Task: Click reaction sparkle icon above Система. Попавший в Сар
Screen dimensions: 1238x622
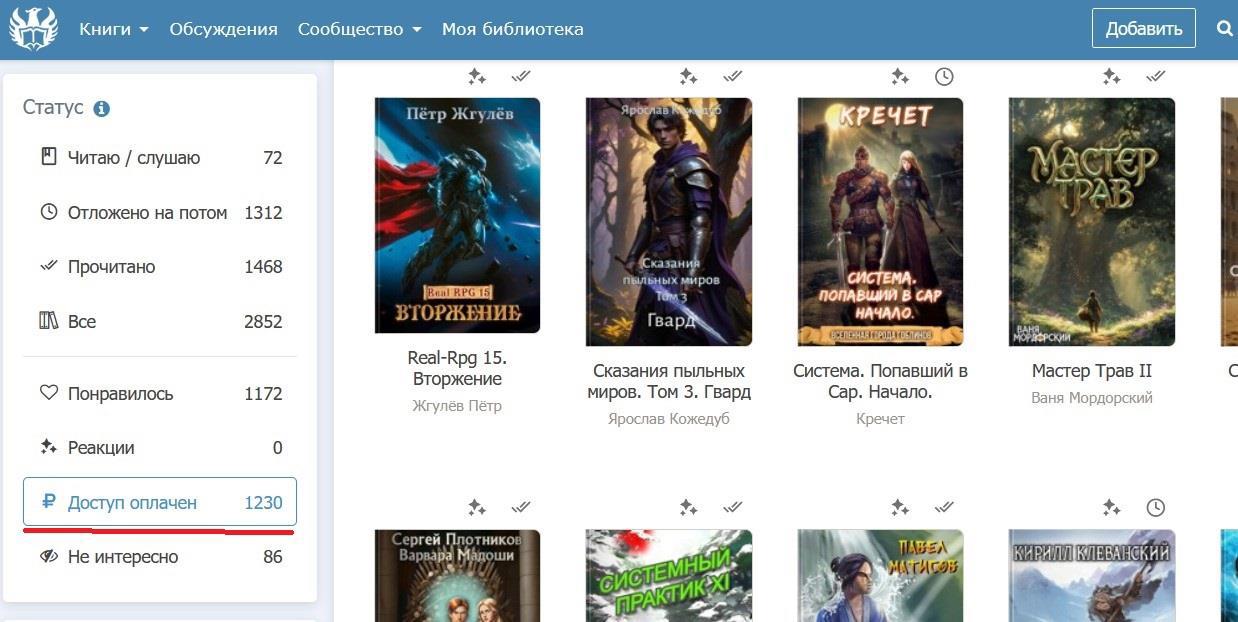Action: (x=900, y=77)
